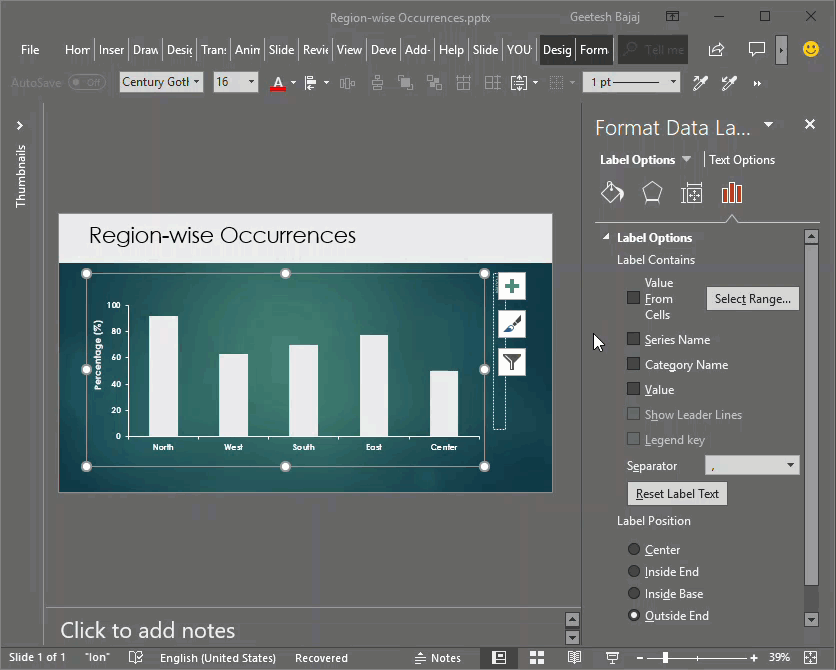Check the Category Name option
Viewport: 836px width, 670px height.
[x=632, y=364]
